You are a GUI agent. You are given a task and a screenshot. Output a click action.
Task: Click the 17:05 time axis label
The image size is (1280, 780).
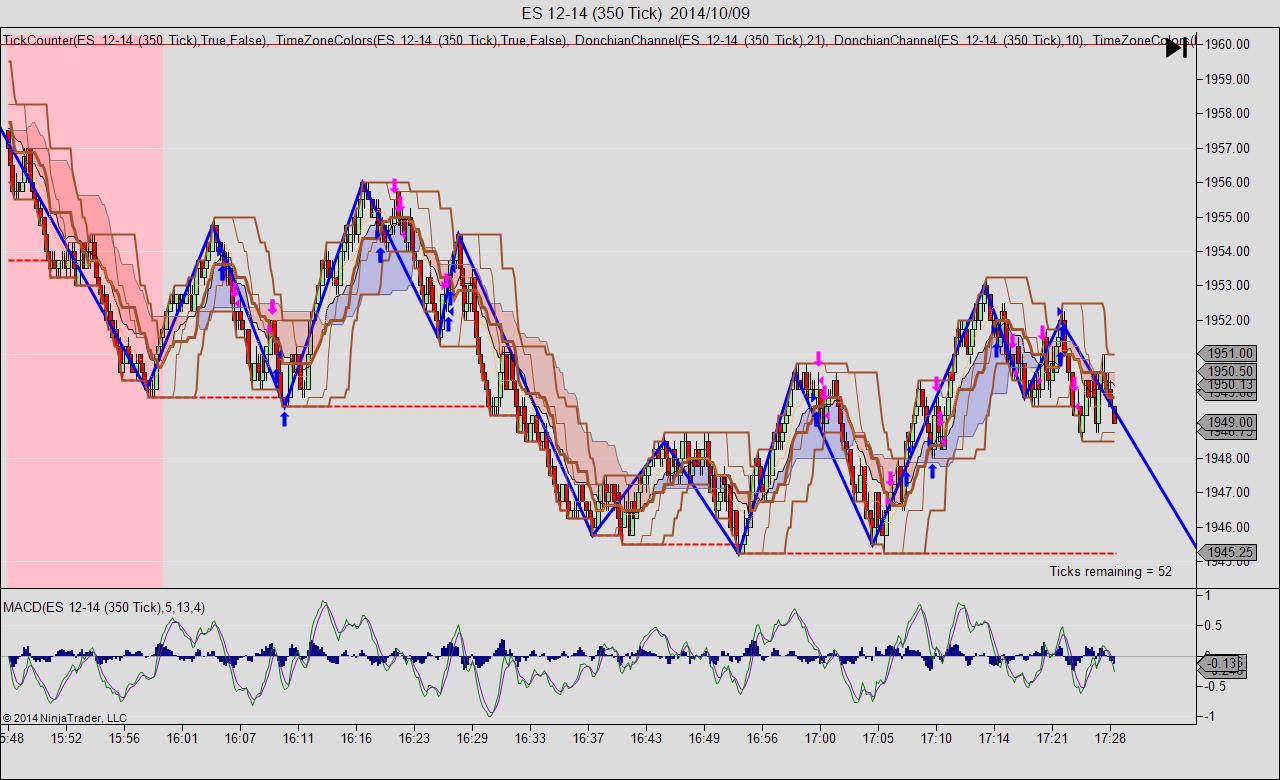878,738
